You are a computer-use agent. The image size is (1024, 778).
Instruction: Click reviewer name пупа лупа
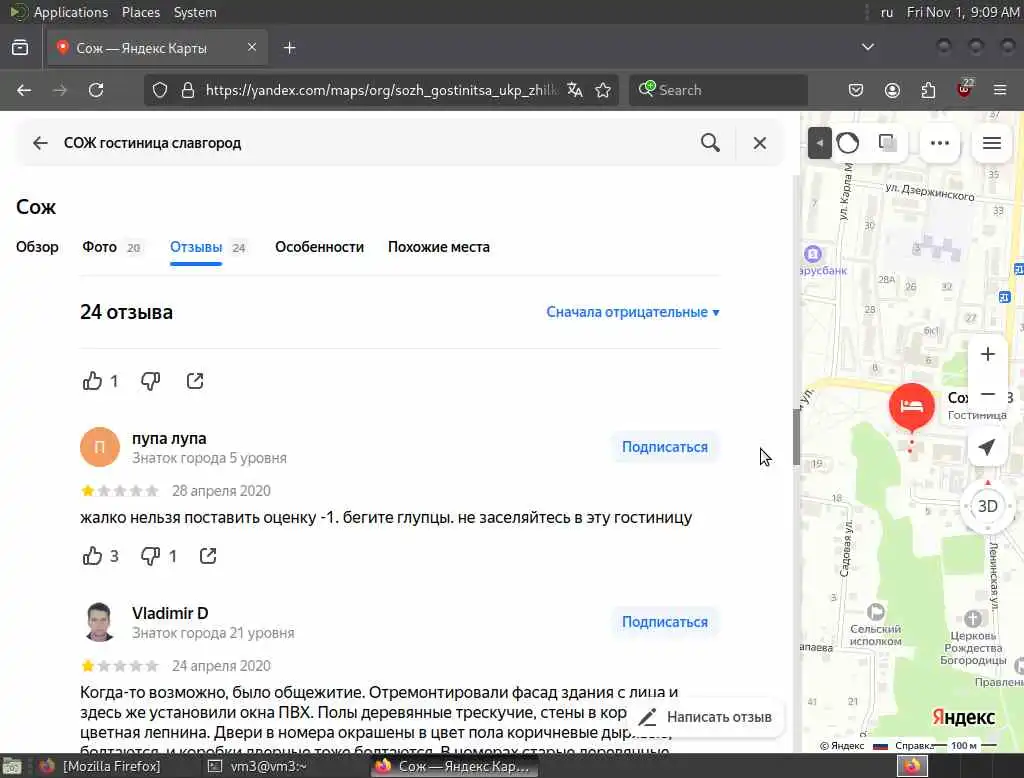[169, 438]
